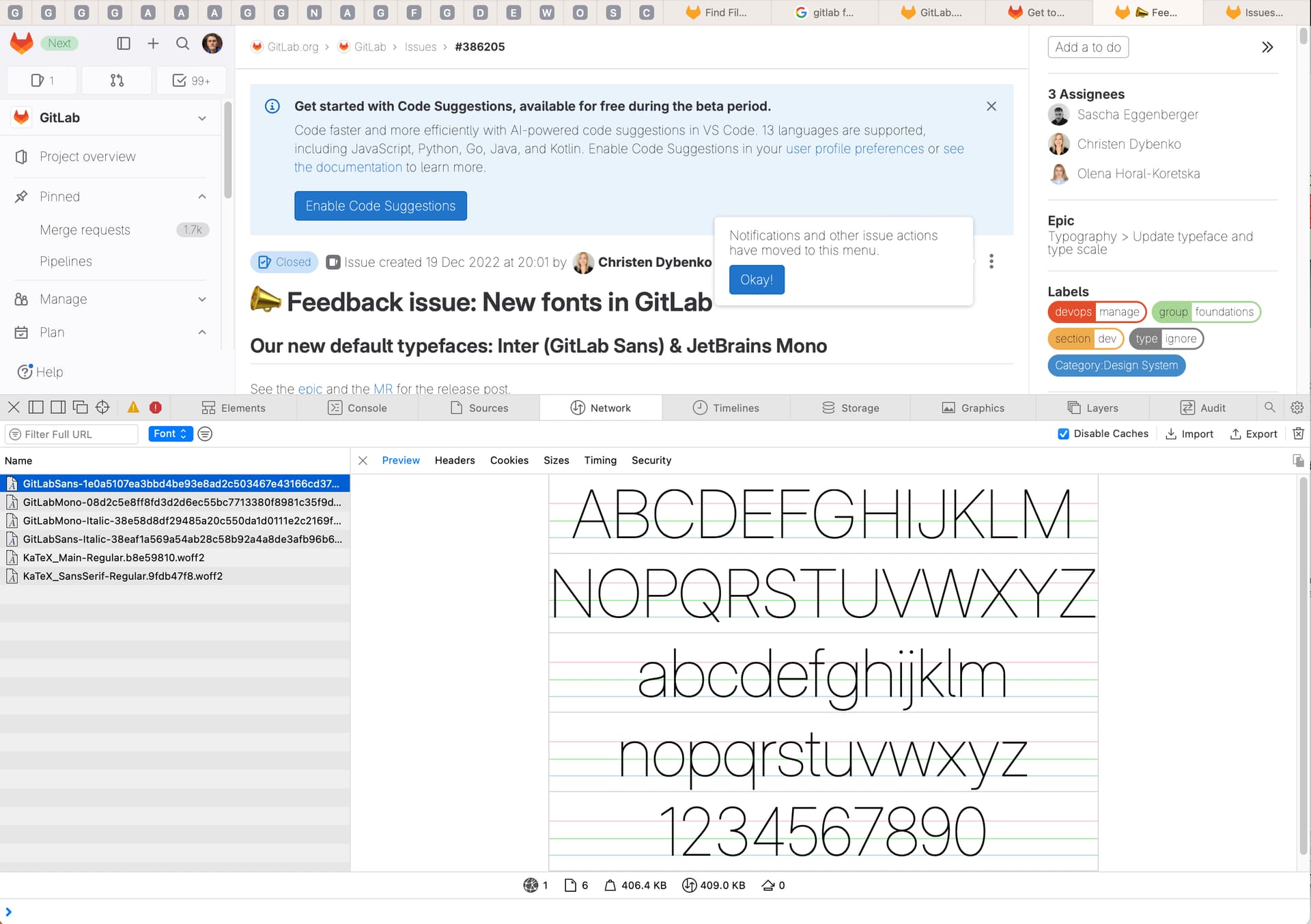This screenshot has width=1311, height=924.
Task: Click the devops manage label
Action: (x=1097, y=312)
